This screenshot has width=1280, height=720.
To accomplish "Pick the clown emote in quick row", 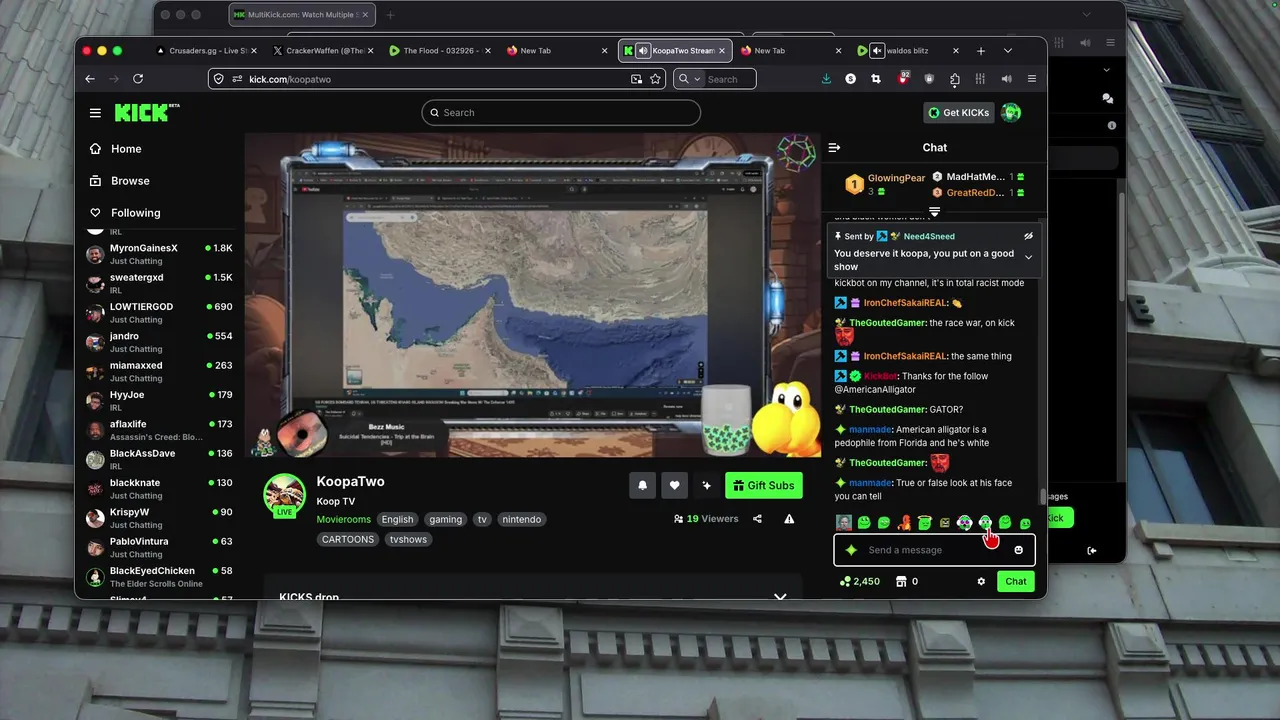I will [964, 522].
